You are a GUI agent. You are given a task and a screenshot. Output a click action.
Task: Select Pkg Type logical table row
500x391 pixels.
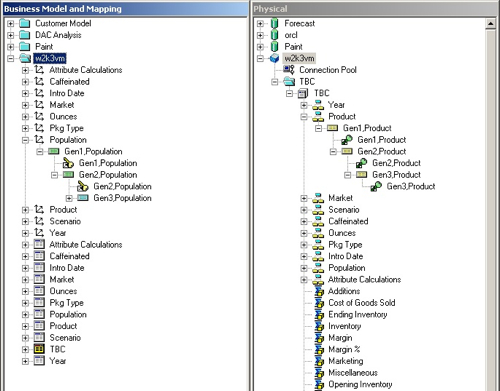(66, 303)
